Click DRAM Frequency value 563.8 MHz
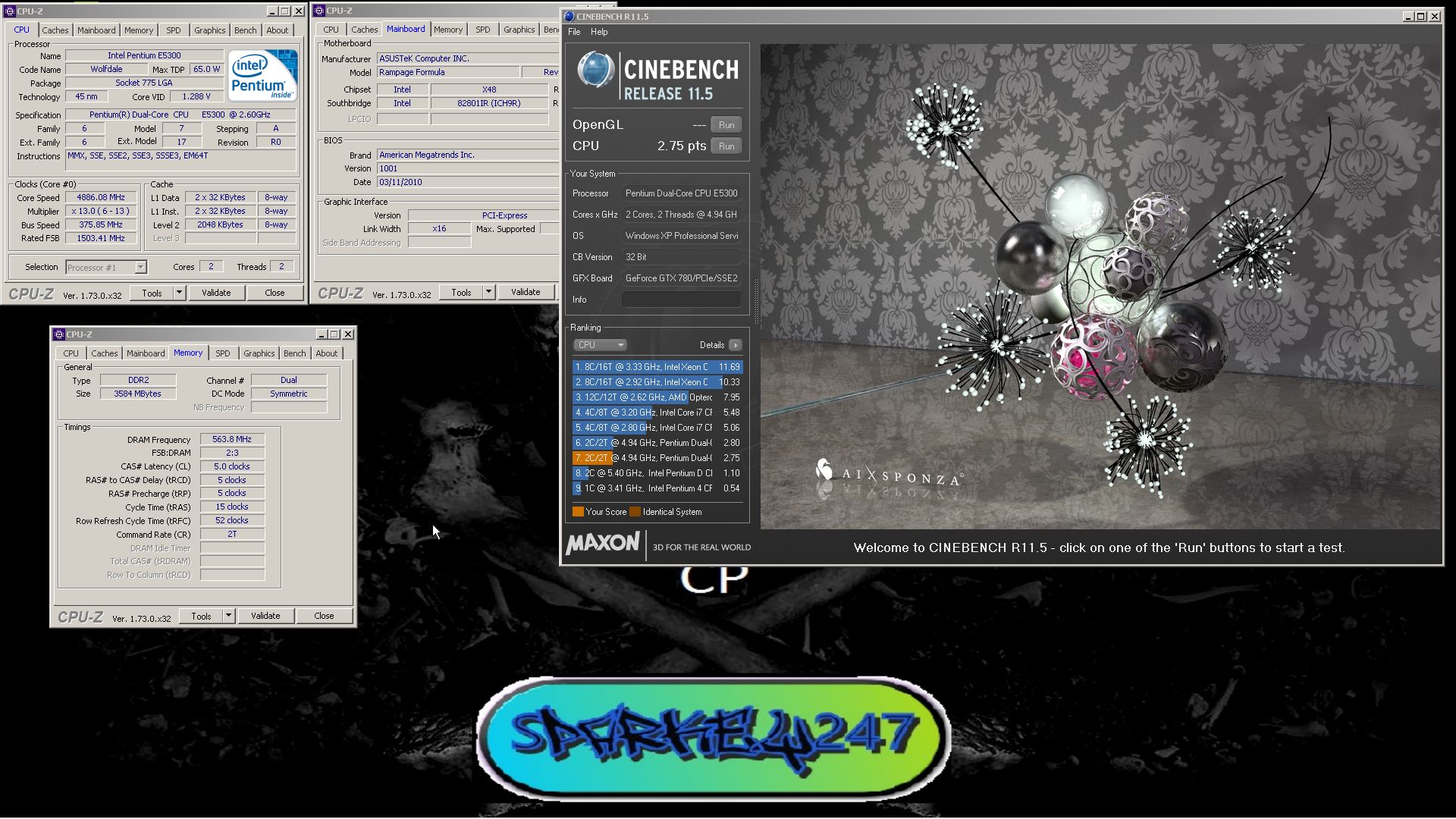1456x819 pixels. click(232, 439)
